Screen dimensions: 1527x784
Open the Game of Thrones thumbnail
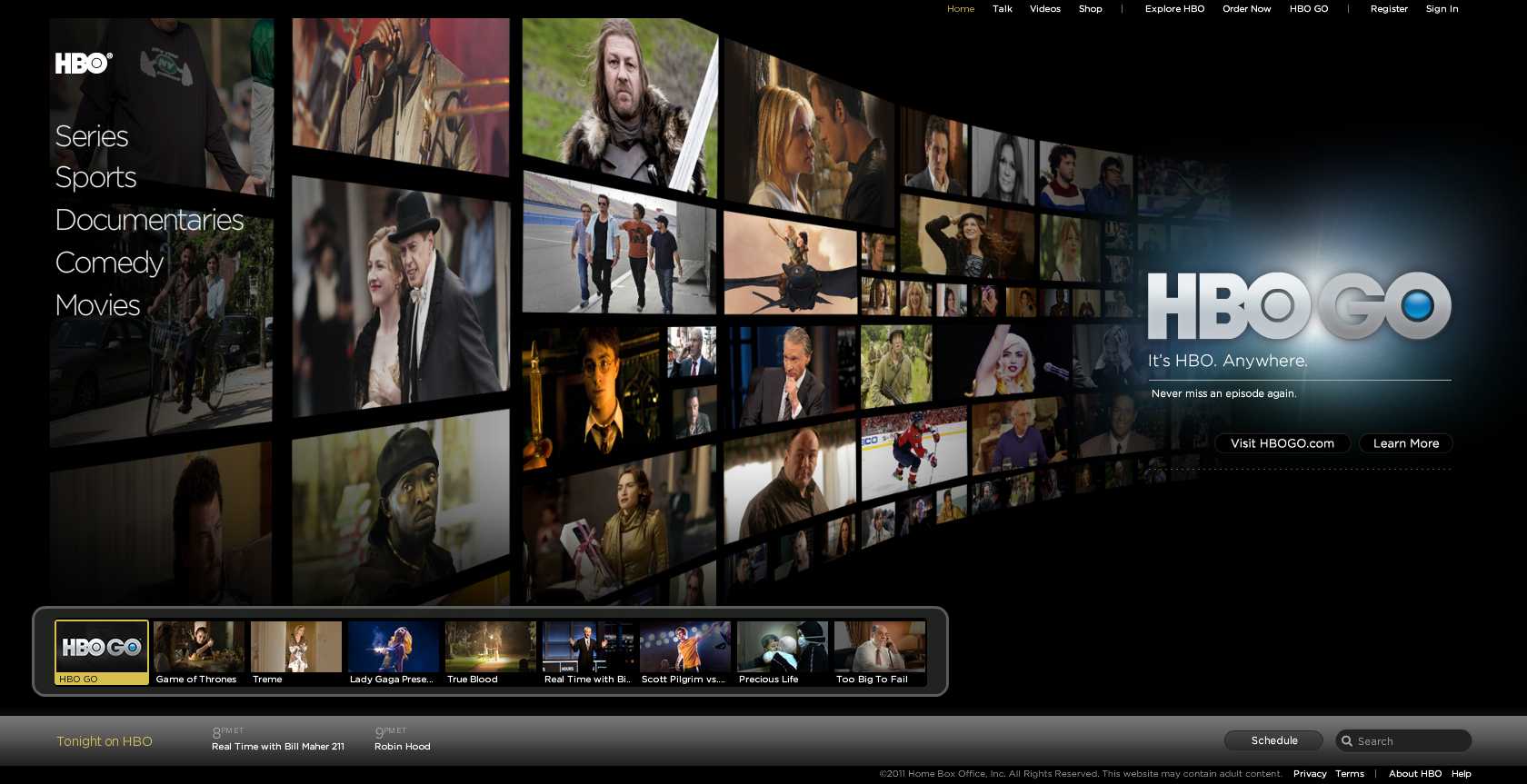point(199,651)
